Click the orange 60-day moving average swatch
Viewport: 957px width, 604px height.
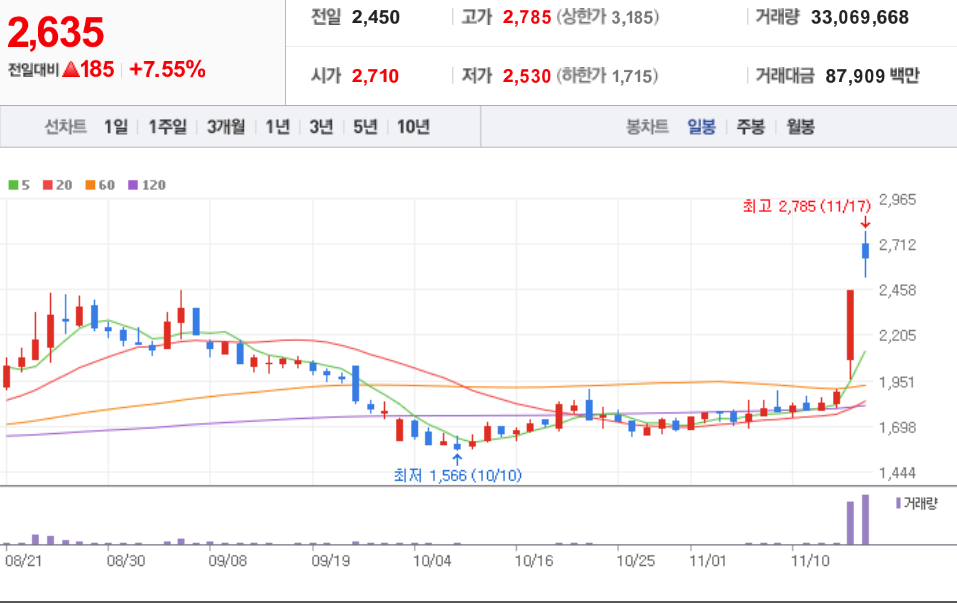(x=90, y=185)
